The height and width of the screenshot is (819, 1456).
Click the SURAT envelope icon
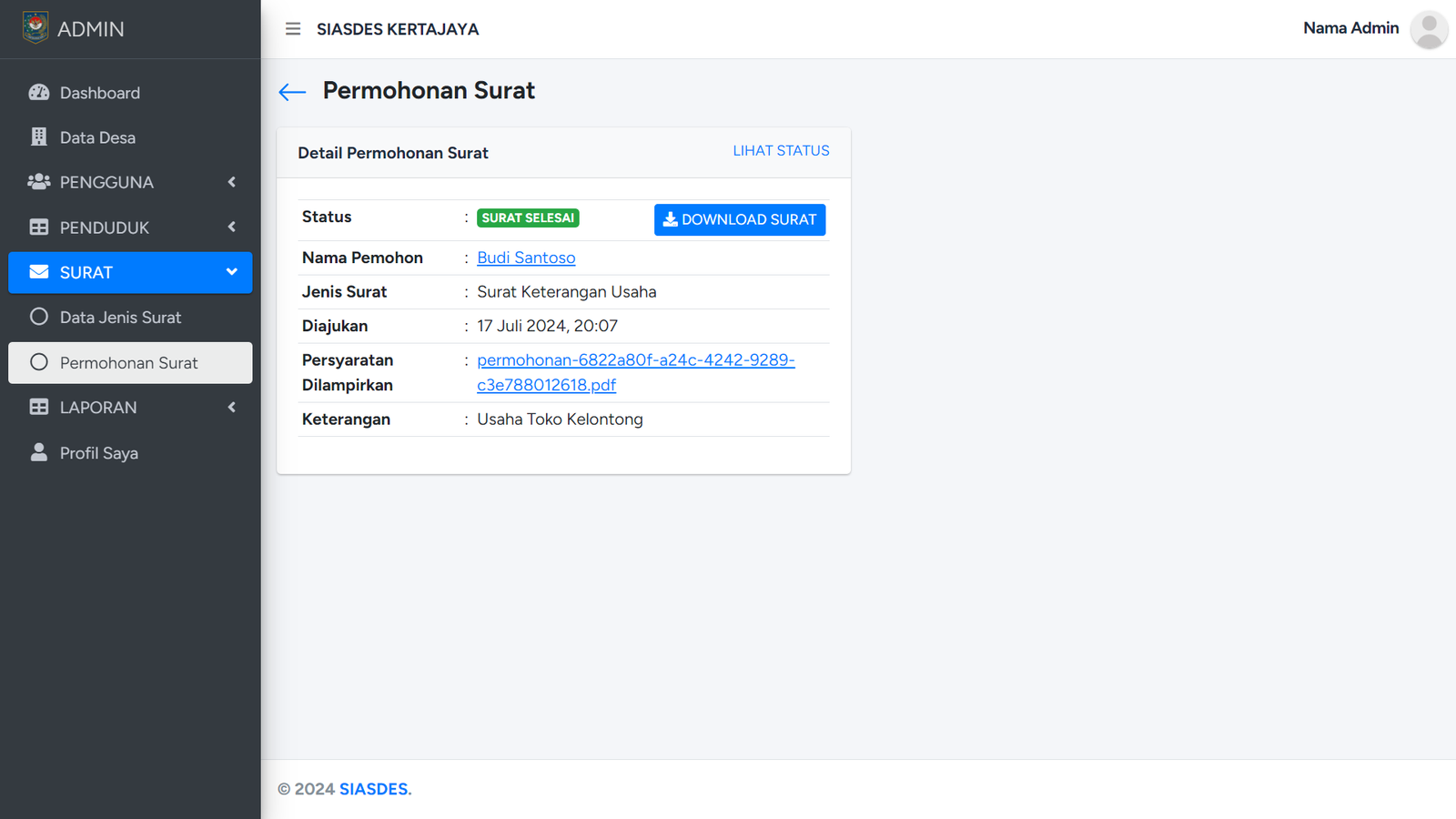coord(39,272)
